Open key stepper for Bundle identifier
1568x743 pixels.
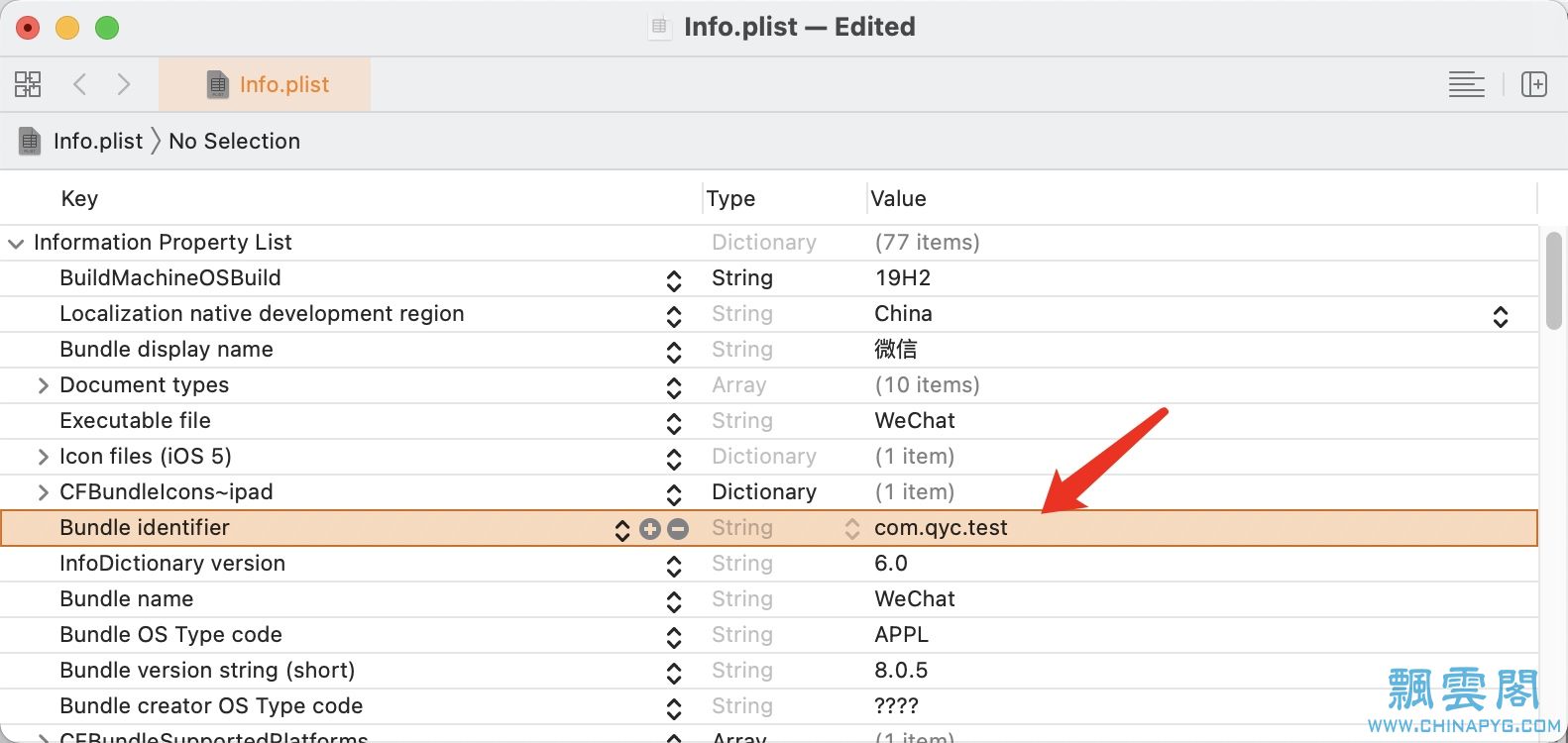click(x=622, y=530)
